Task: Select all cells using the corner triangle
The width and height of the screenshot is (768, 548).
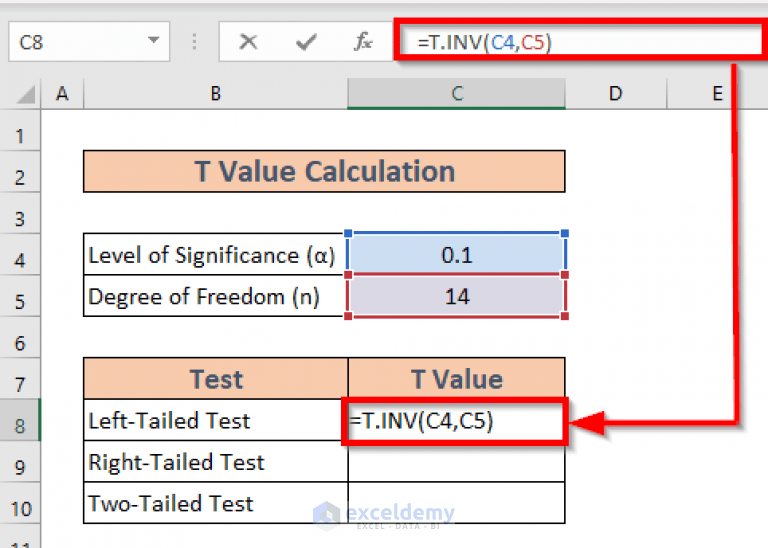Action: [25, 94]
